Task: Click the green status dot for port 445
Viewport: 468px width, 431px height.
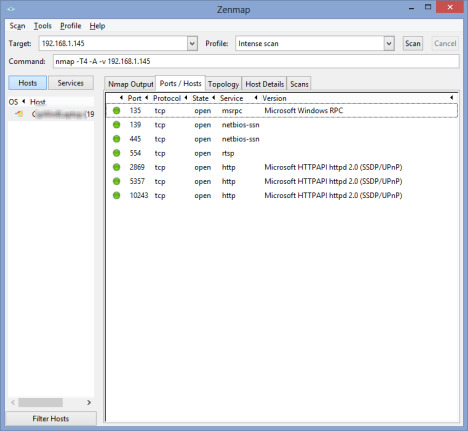Action: point(116,139)
